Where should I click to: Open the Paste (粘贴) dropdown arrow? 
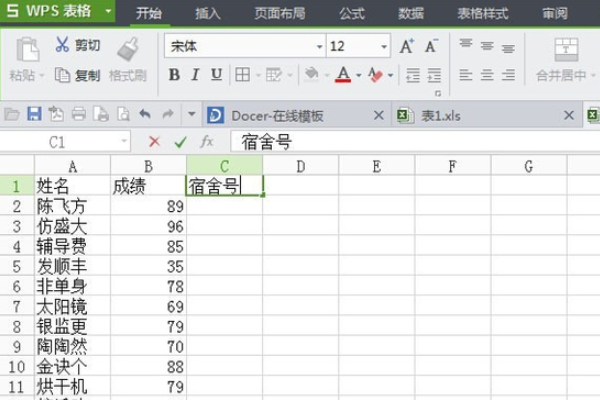[41, 75]
